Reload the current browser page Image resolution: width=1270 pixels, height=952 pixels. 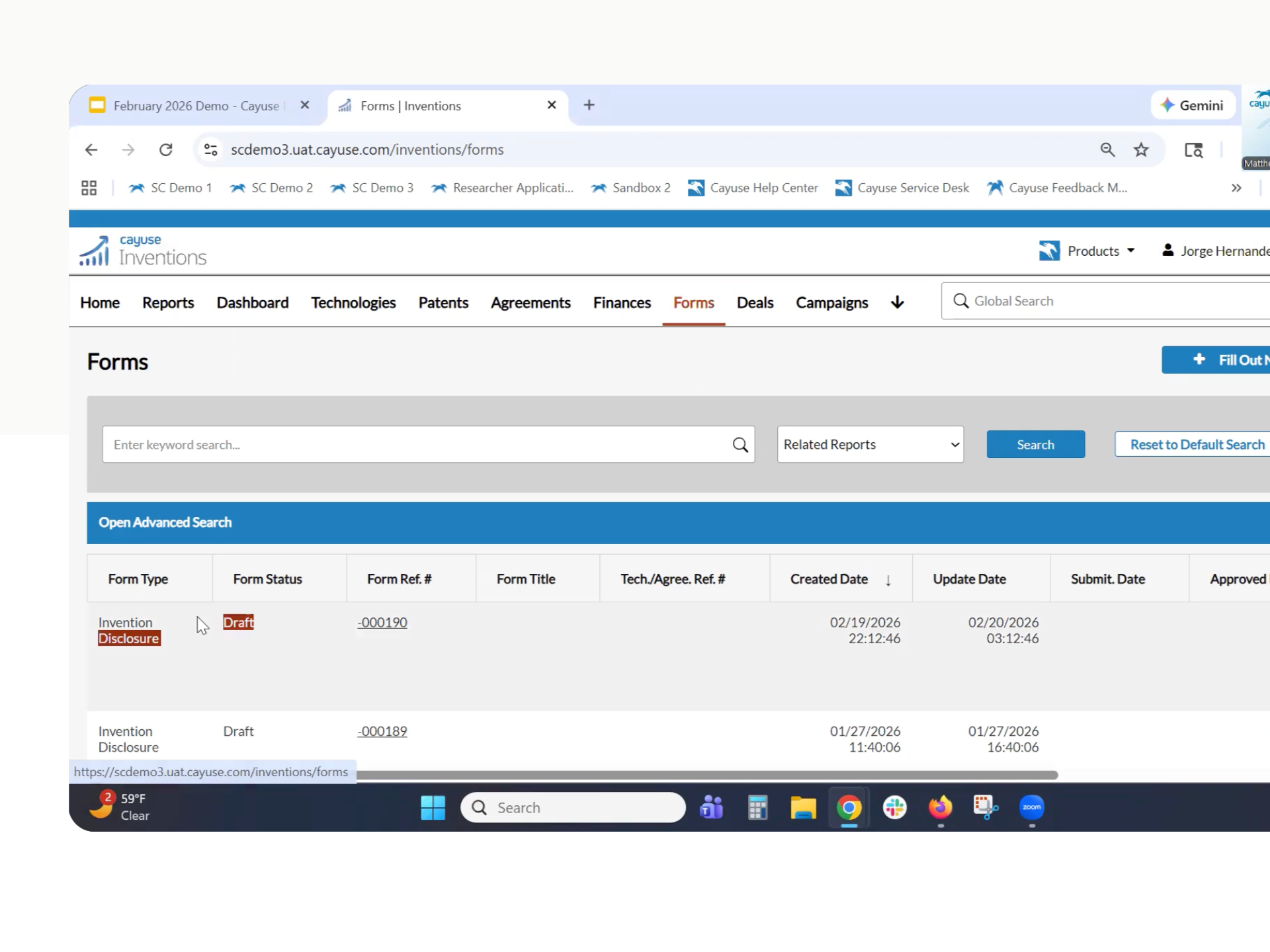(x=166, y=150)
